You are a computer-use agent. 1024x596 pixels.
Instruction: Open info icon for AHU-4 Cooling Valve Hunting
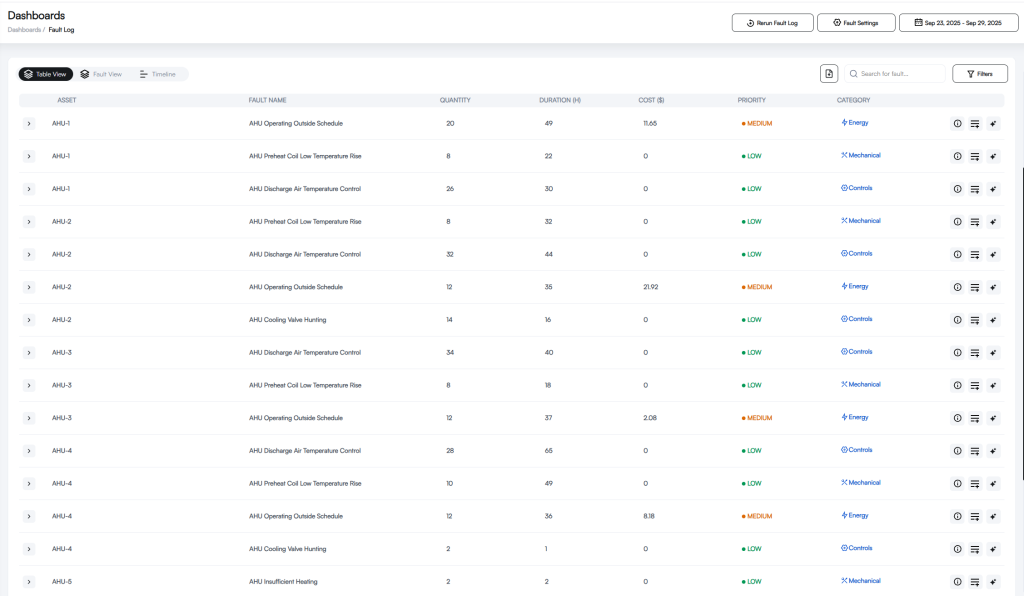[x=957, y=549]
